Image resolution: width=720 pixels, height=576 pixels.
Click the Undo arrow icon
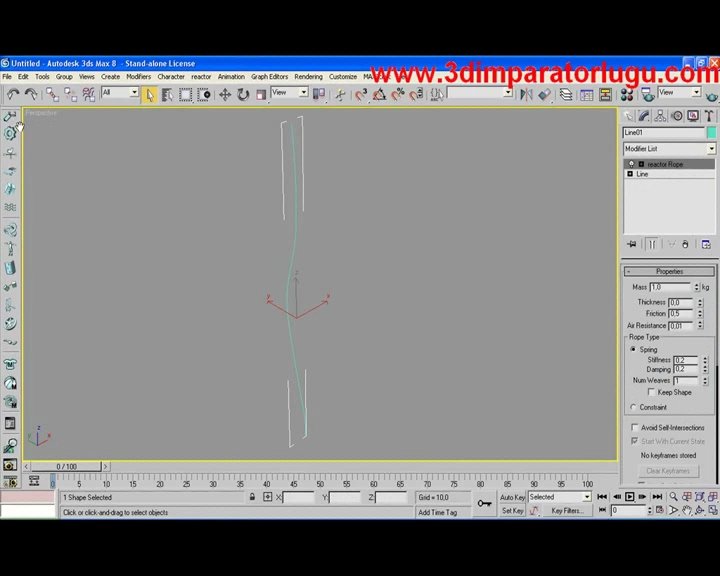tap(13, 95)
